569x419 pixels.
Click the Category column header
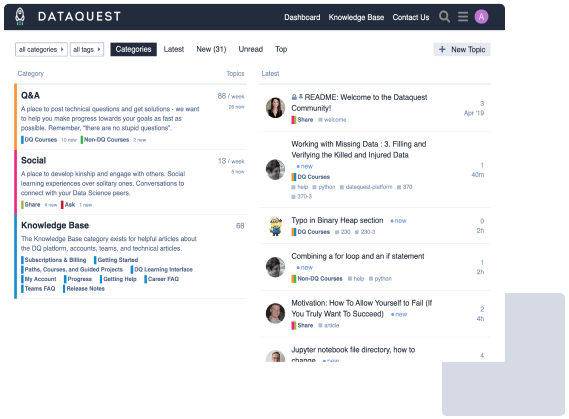(30, 74)
